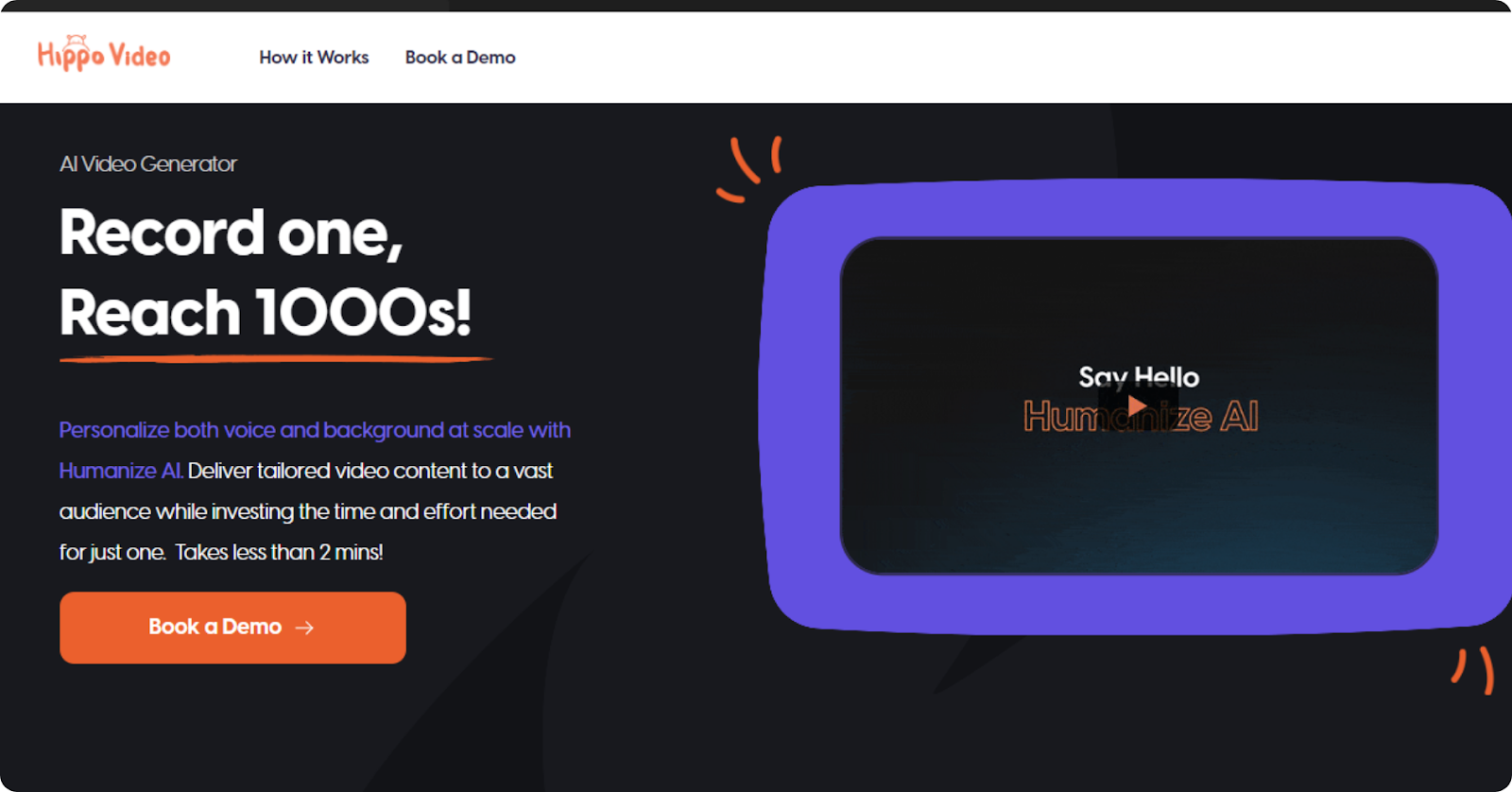The width and height of the screenshot is (1512, 792).
Task: Follow the purple Humanize AI. text link
Action: click(x=121, y=471)
